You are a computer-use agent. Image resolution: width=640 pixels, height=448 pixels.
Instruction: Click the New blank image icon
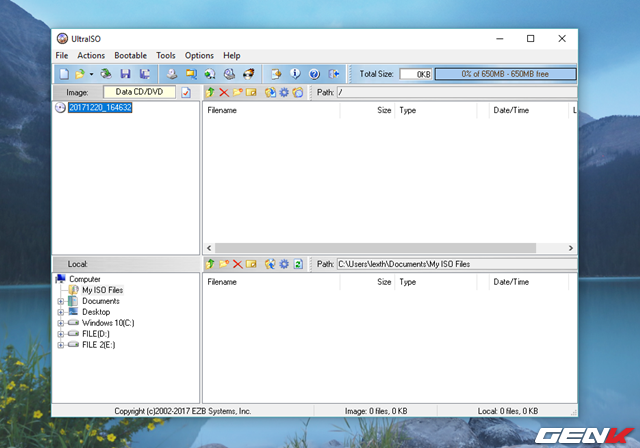coord(64,74)
